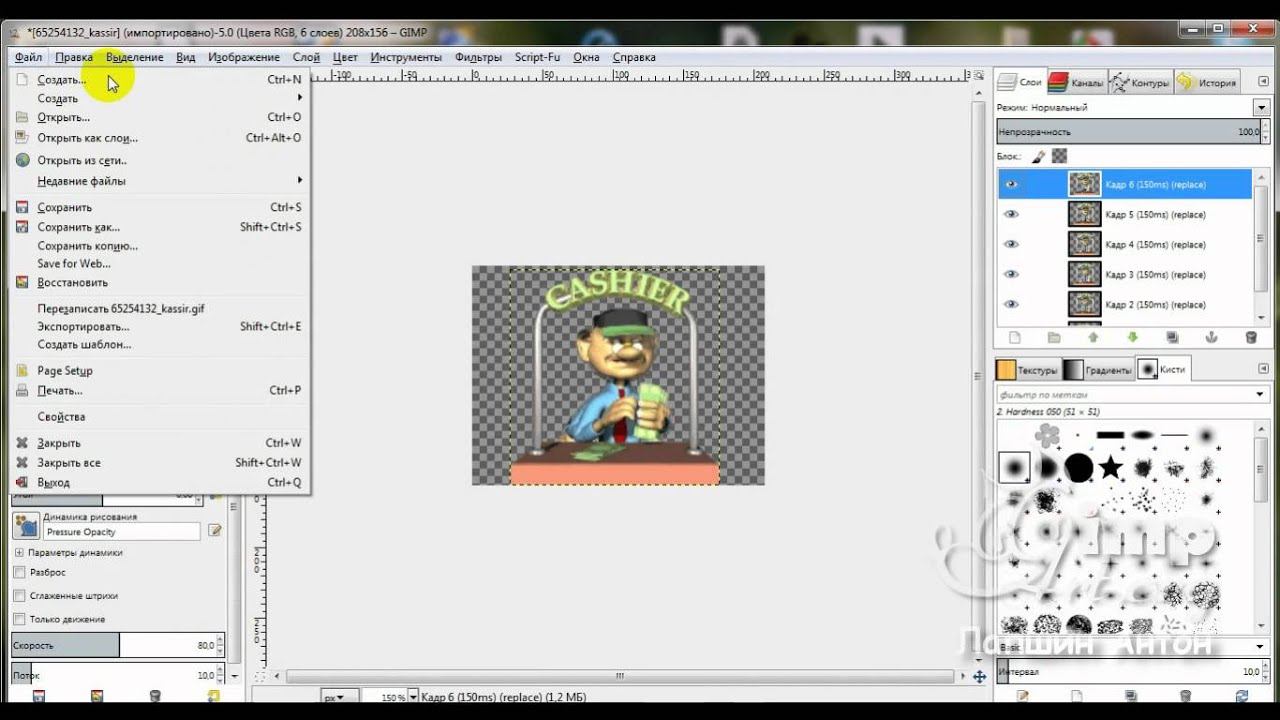Image resolution: width=1280 pixels, height=720 pixels.
Task: Open the drawing dynamics picker icon
Action: pyautogui.click(x=25, y=525)
